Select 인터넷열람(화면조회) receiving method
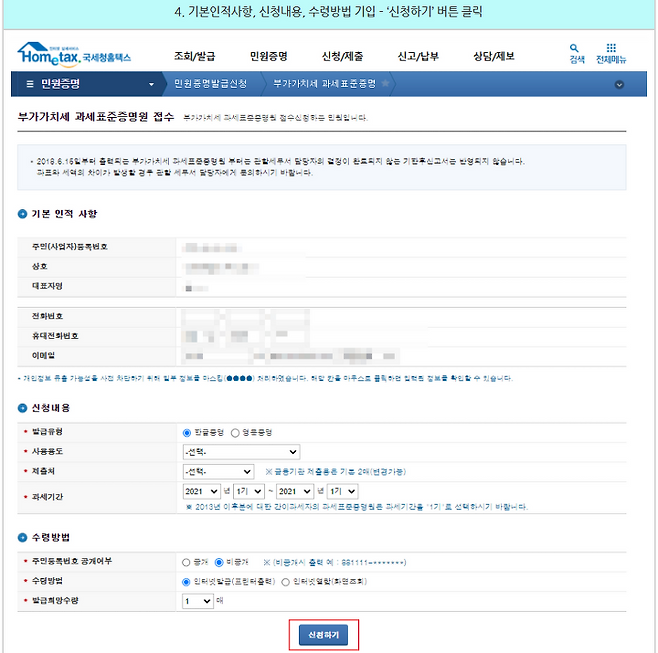 pyautogui.click(x=286, y=581)
